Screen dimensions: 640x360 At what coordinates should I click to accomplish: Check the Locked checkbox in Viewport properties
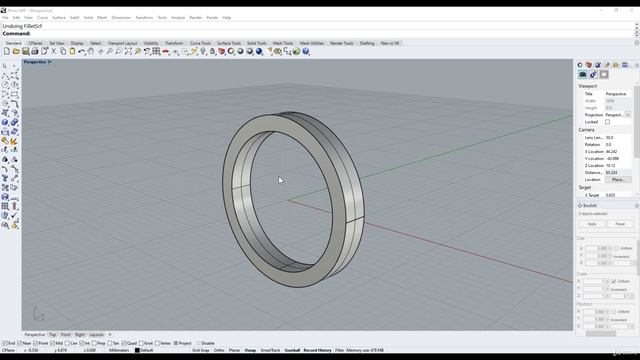click(607, 122)
